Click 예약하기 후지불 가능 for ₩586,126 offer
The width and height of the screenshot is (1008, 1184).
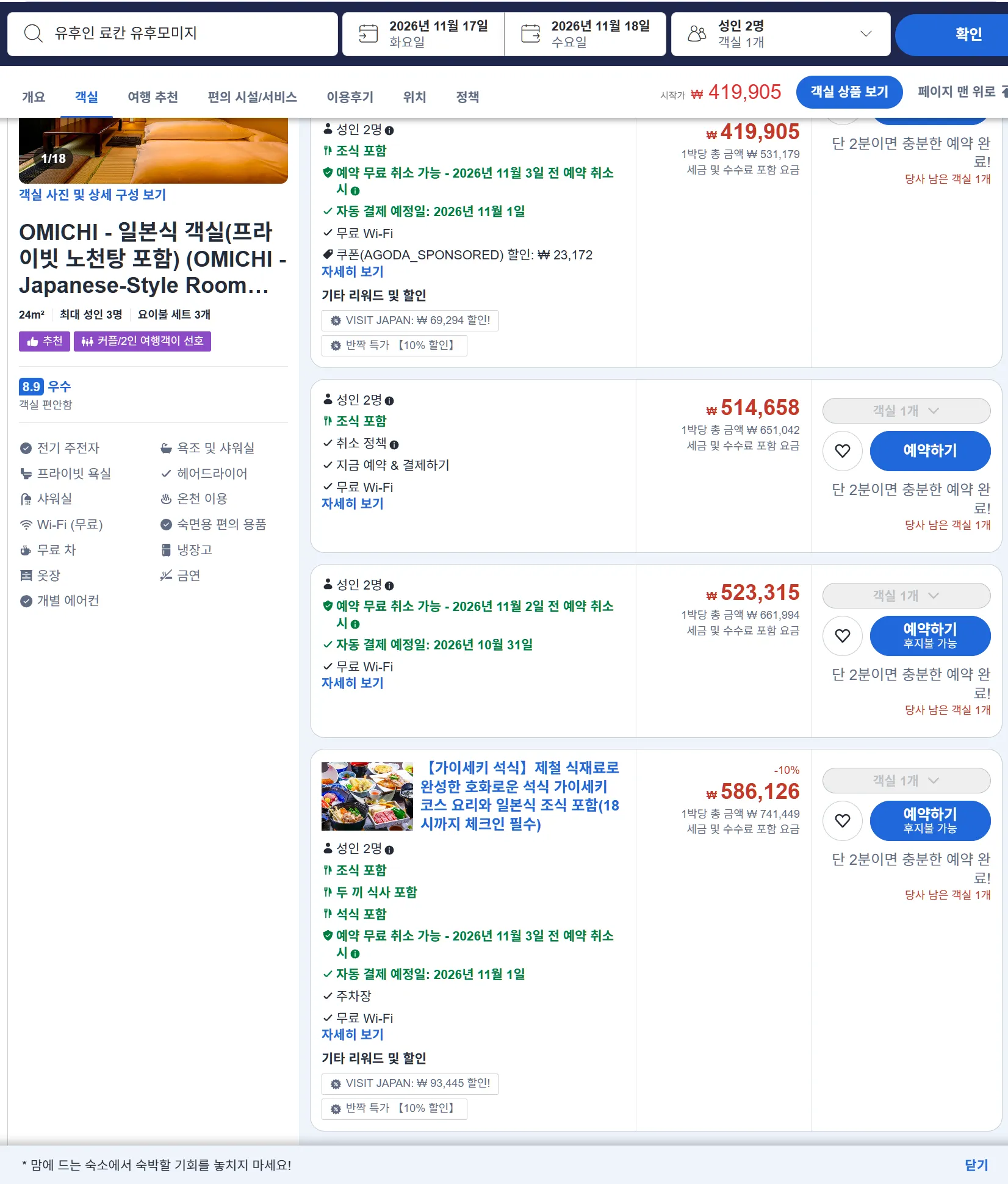(x=930, y=821)
